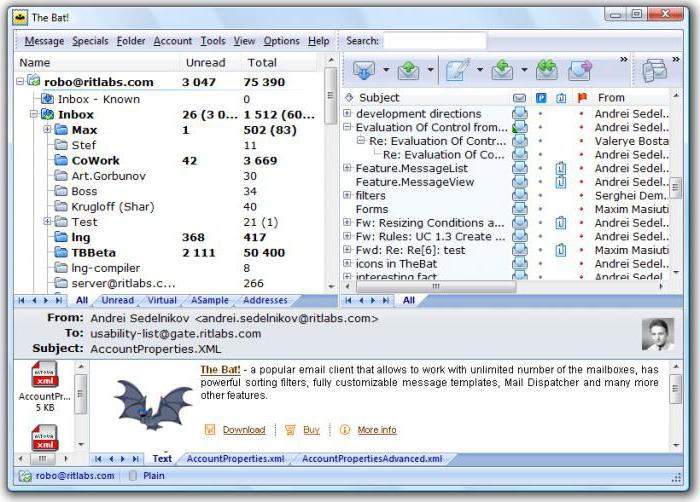The image size is (700, 502).
Task: Toggle flag dot on development directions row
Action: pyautogui.click(x=581, y=114)
